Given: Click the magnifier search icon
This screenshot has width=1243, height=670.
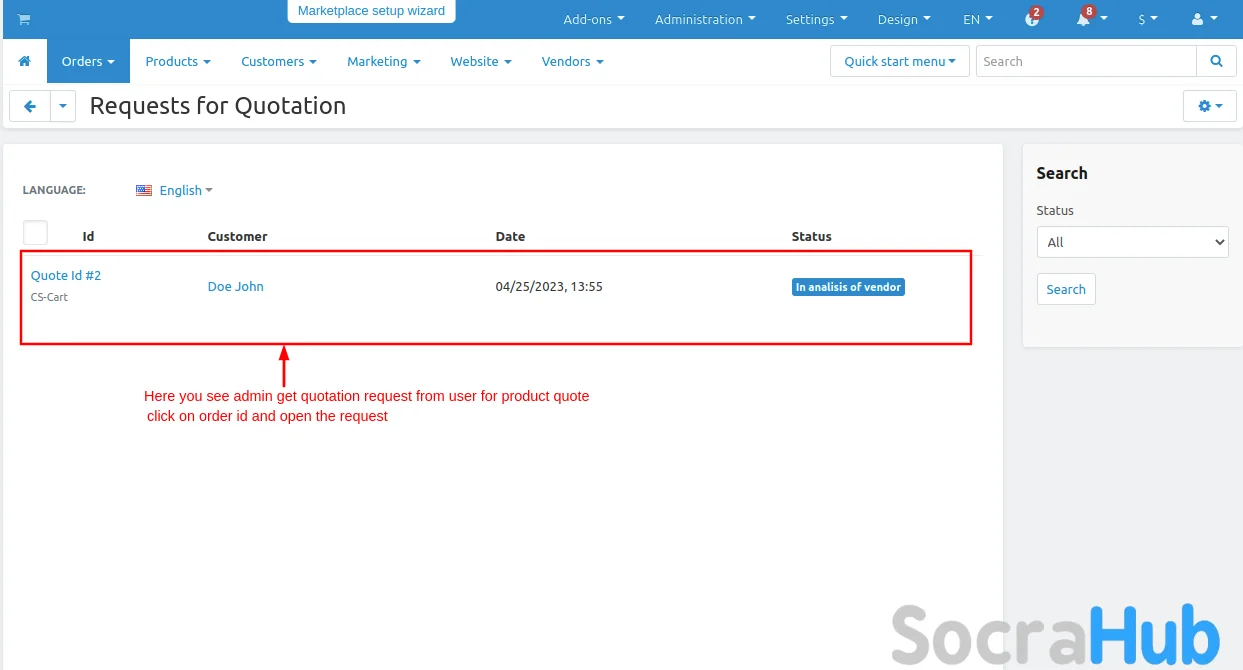Looking at the screenshot, I should click(x=1216, y=61).
